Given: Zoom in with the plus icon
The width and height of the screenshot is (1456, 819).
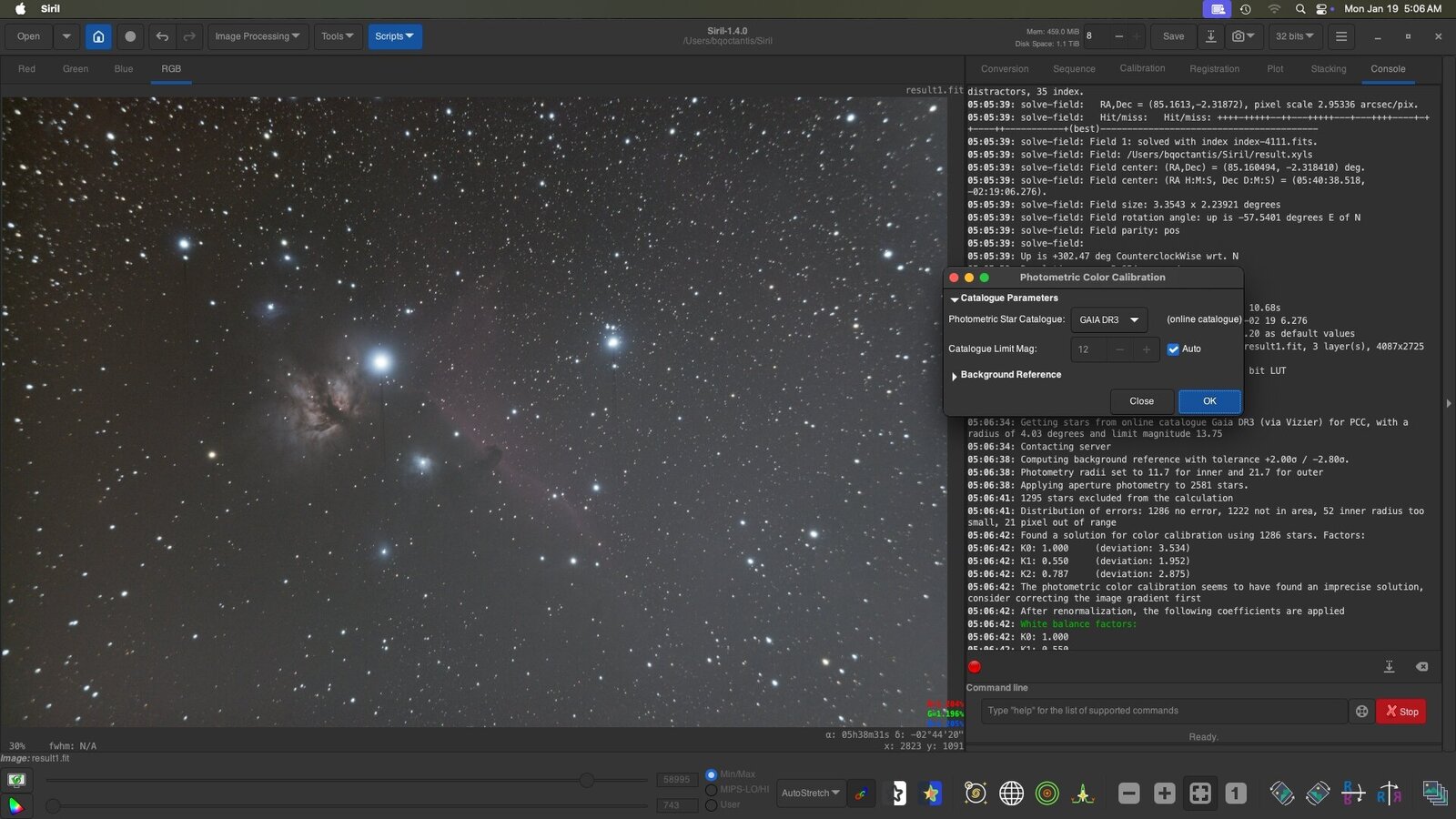Looking at the screenshot, I should pos(1164,794).
